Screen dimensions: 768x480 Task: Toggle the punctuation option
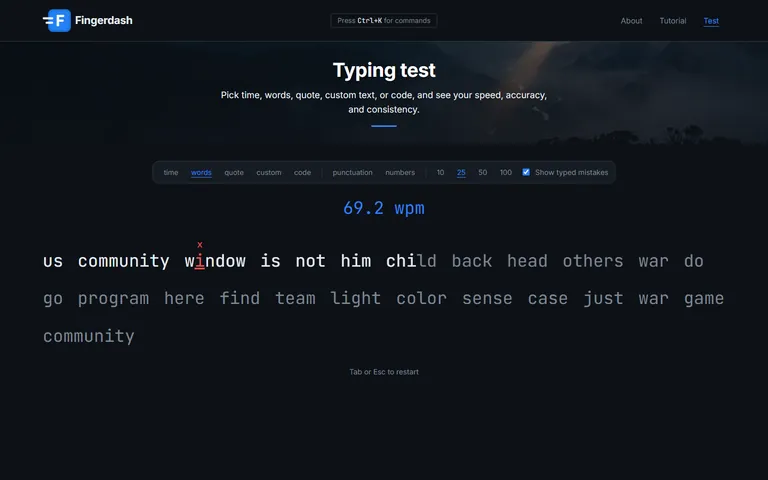tap(353, 172)
